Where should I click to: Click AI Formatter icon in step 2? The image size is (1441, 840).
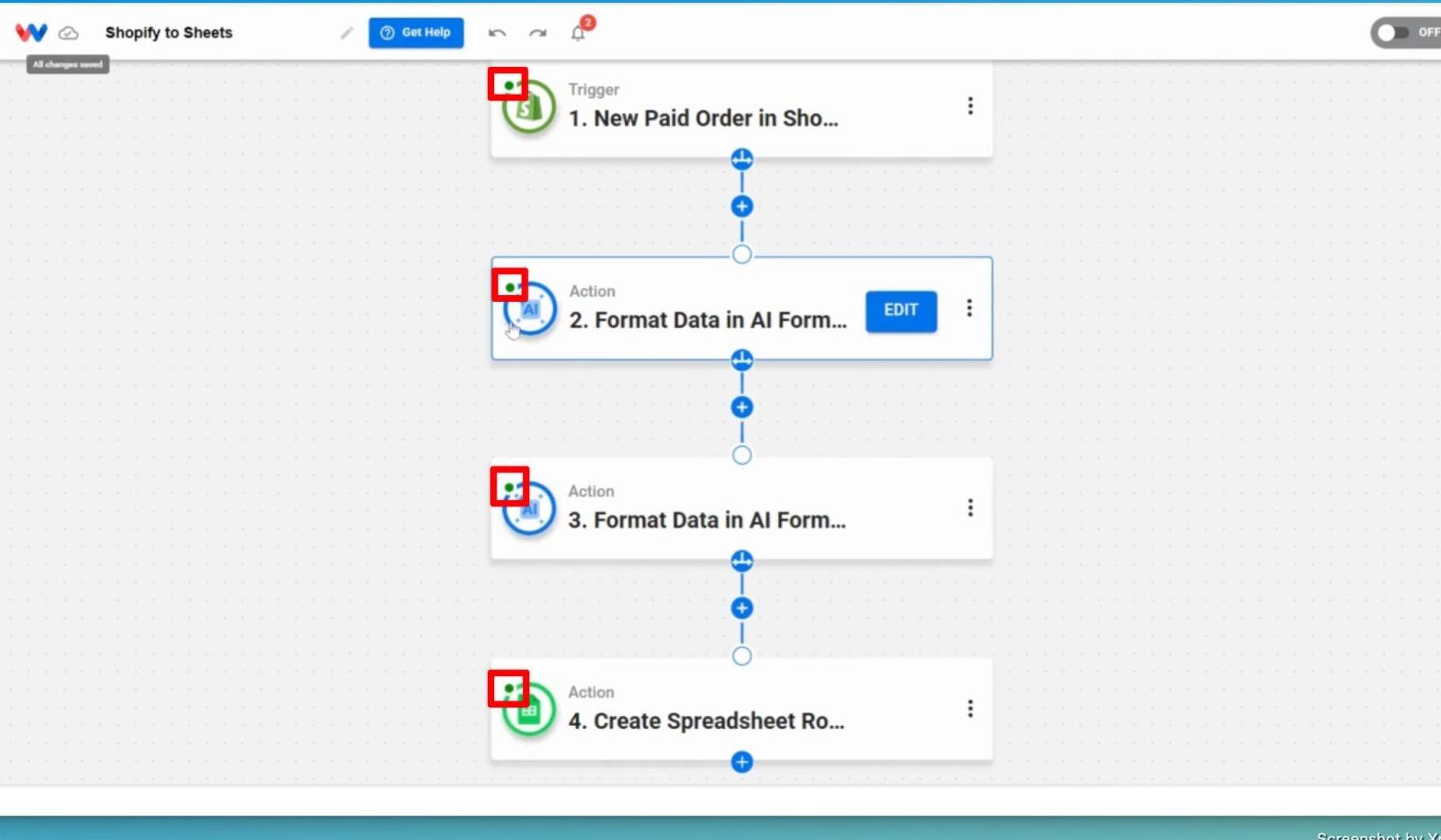click(x=530, y=309)
